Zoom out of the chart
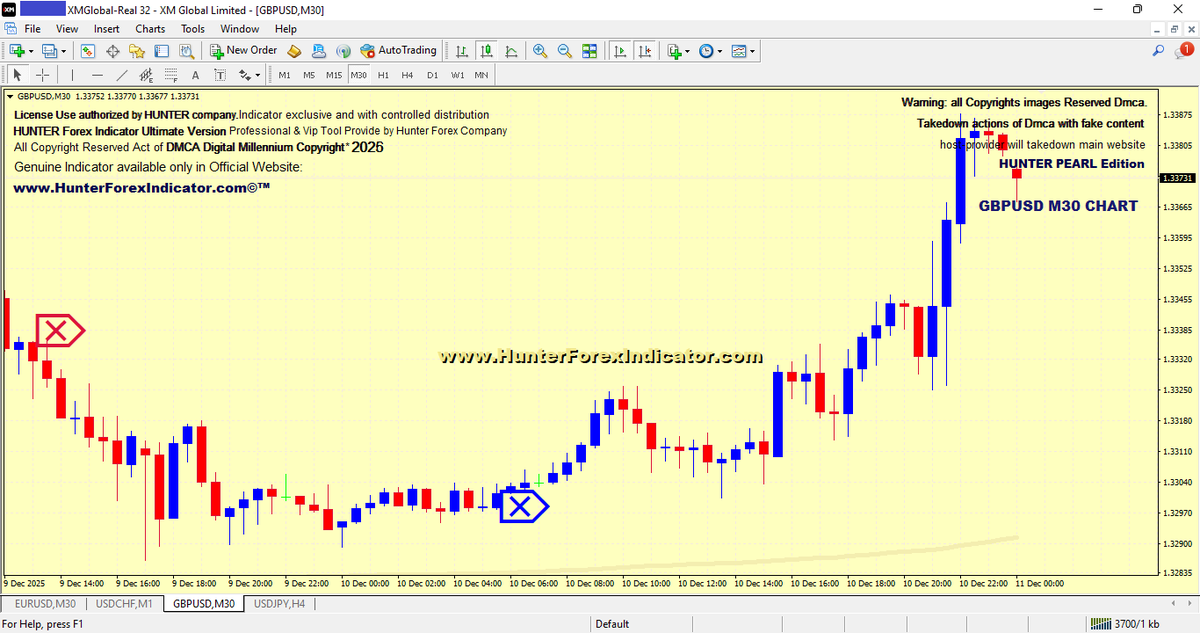This screenshot has width=1200, height=633. [565, 51]
